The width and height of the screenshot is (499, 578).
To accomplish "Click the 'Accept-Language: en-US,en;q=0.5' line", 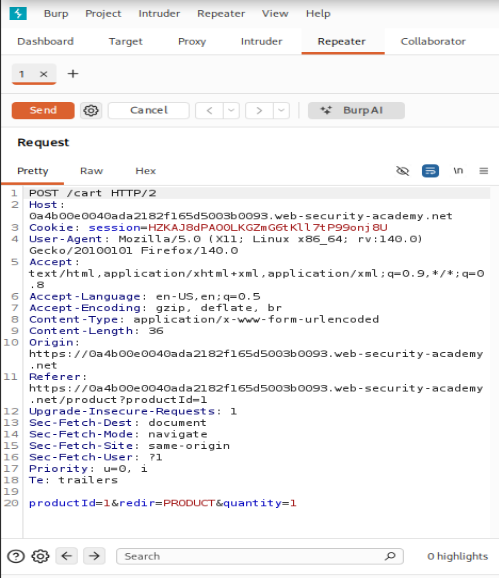I will [x=144, y=296].
